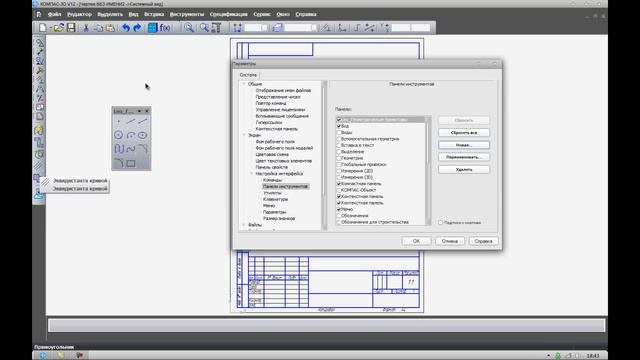This screenshot has height=360, width=640.
Task: Open the f(x) variables panel
Action: pyautogui.click(x=165, y=28)
